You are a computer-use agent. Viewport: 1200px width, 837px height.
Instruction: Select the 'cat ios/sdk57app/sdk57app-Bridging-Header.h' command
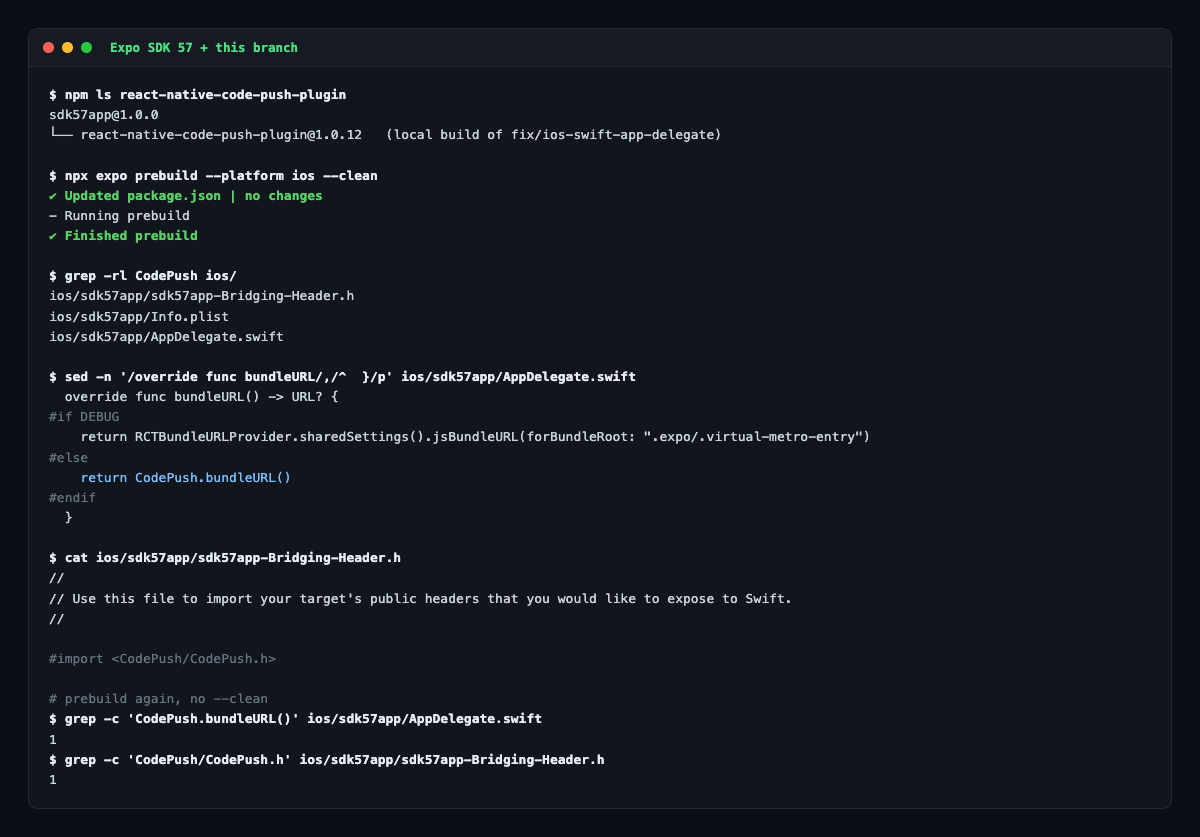click(x=225, y=557)
